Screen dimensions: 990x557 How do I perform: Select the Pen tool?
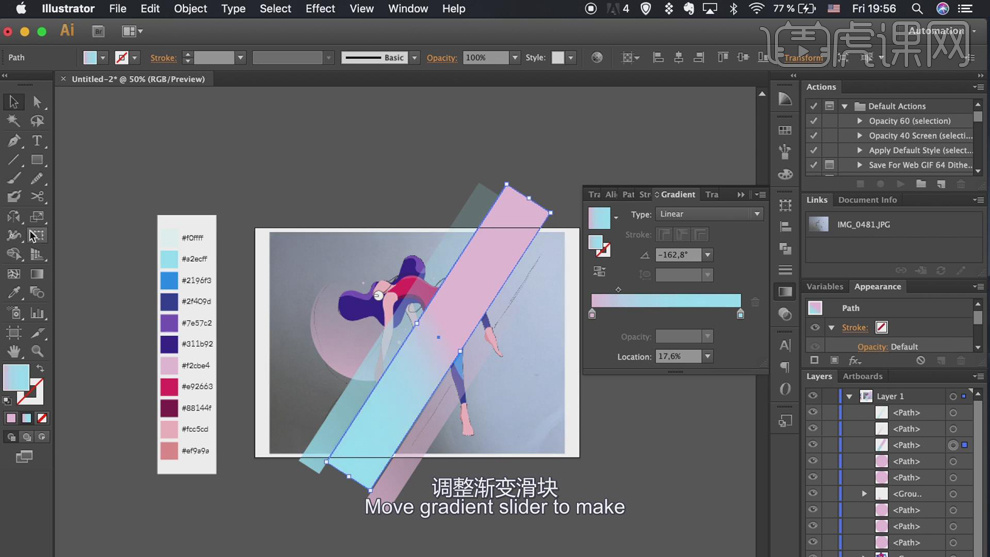[x=14, y=141]
